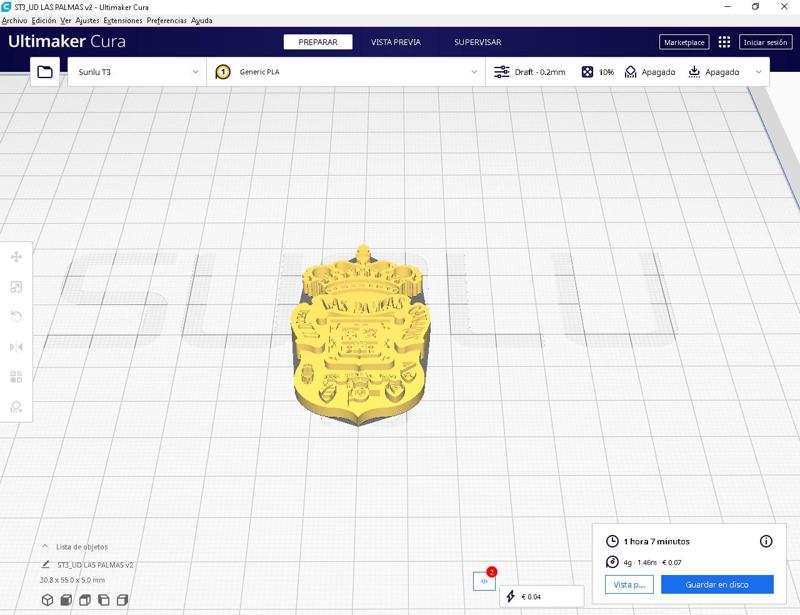Open the Ayuda menu

[202, 20]
